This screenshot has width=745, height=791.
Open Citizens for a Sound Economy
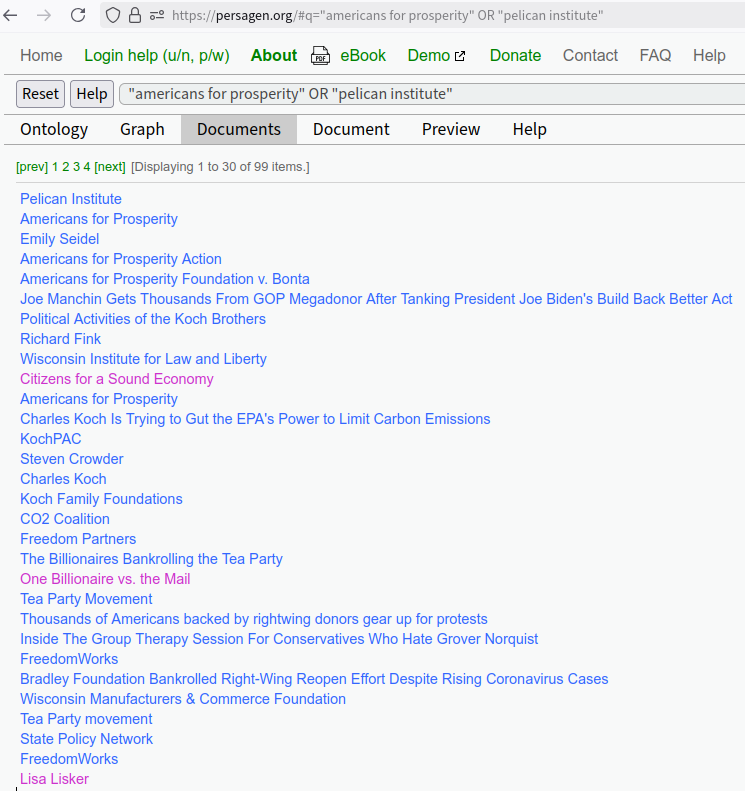click(117, 379)
